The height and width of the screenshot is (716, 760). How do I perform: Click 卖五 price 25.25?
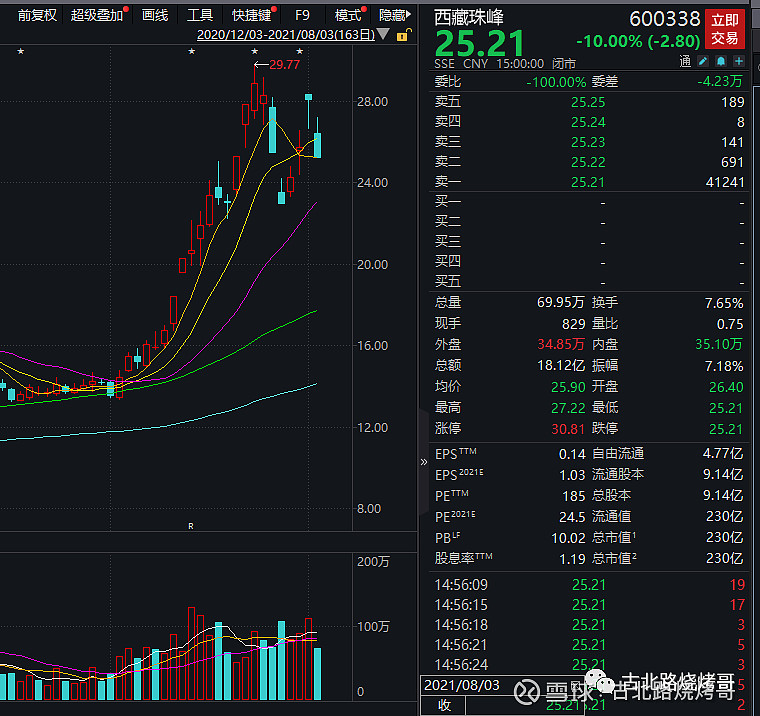click(588, 102)
